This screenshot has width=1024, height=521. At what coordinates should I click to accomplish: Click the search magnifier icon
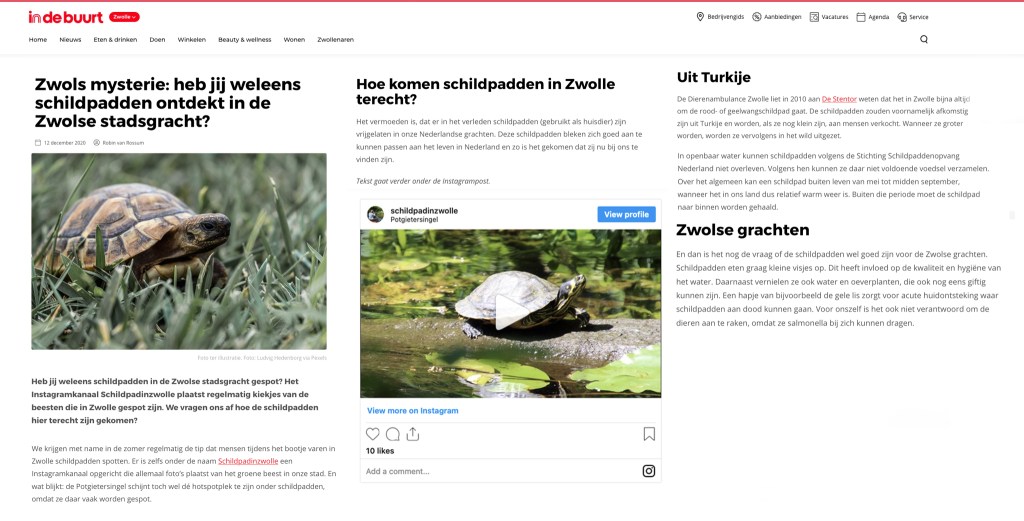pos(923,39)
